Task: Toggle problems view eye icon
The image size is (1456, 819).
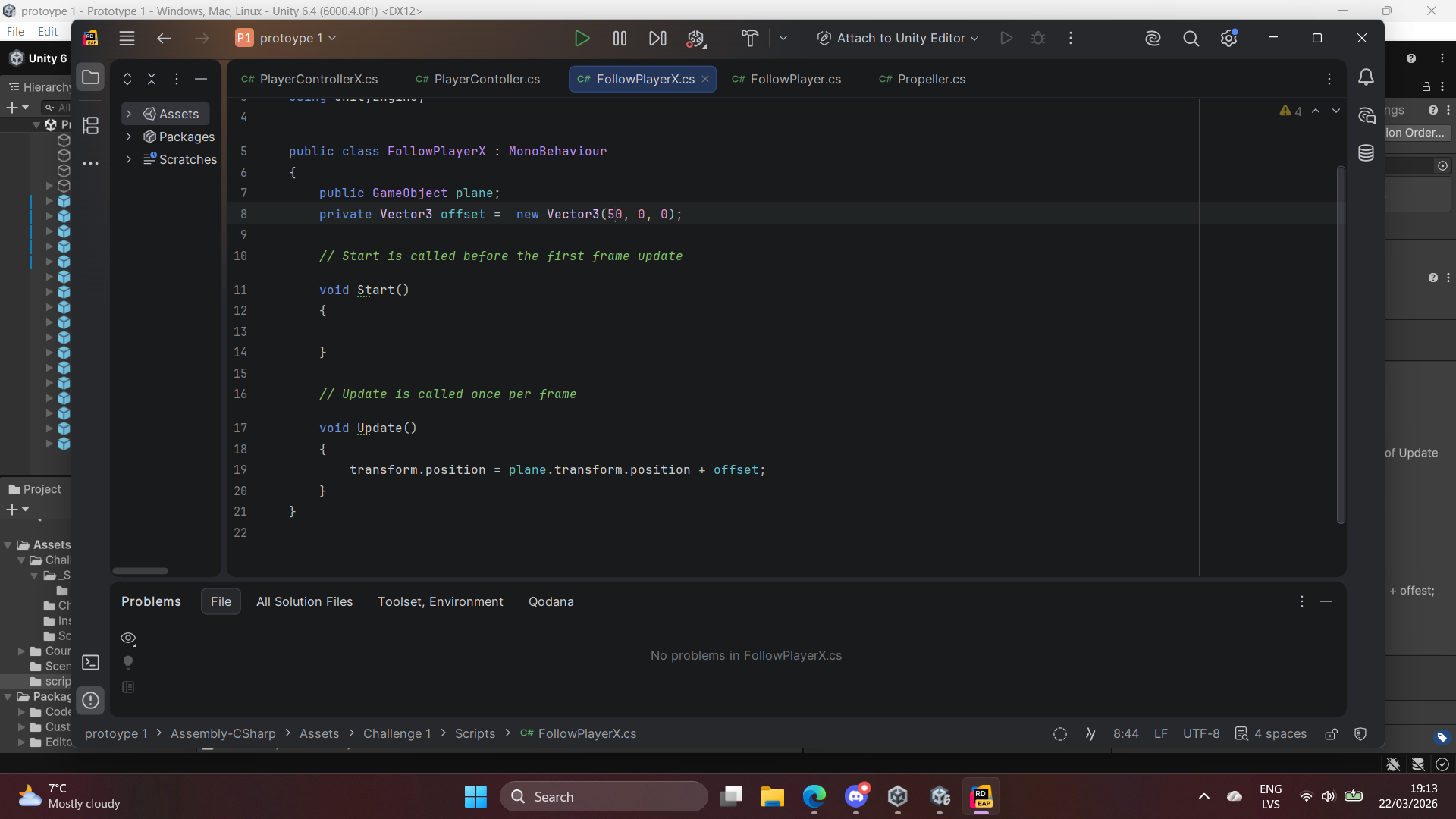Action: pos(128,639)
